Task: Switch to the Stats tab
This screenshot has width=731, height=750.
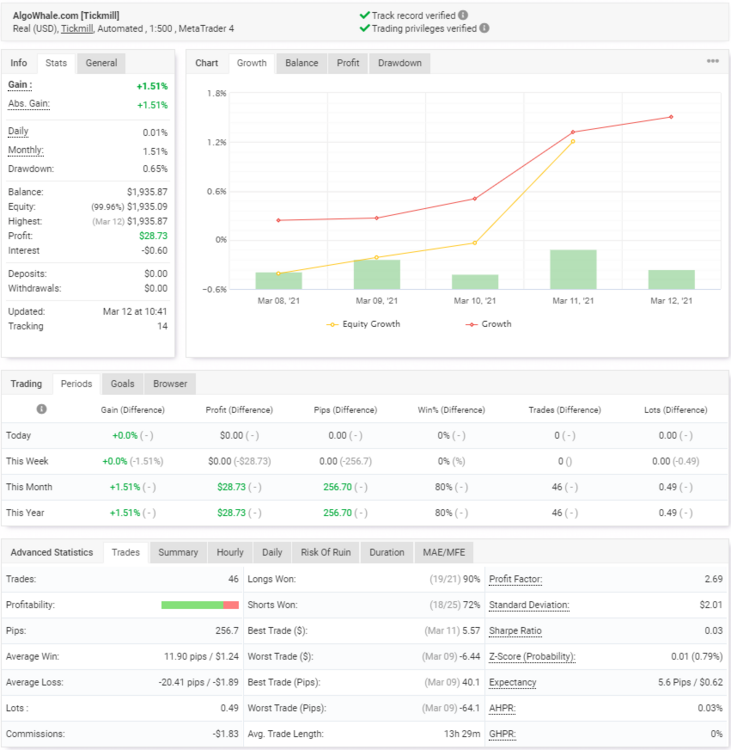Action: click(x=56, y=63)
